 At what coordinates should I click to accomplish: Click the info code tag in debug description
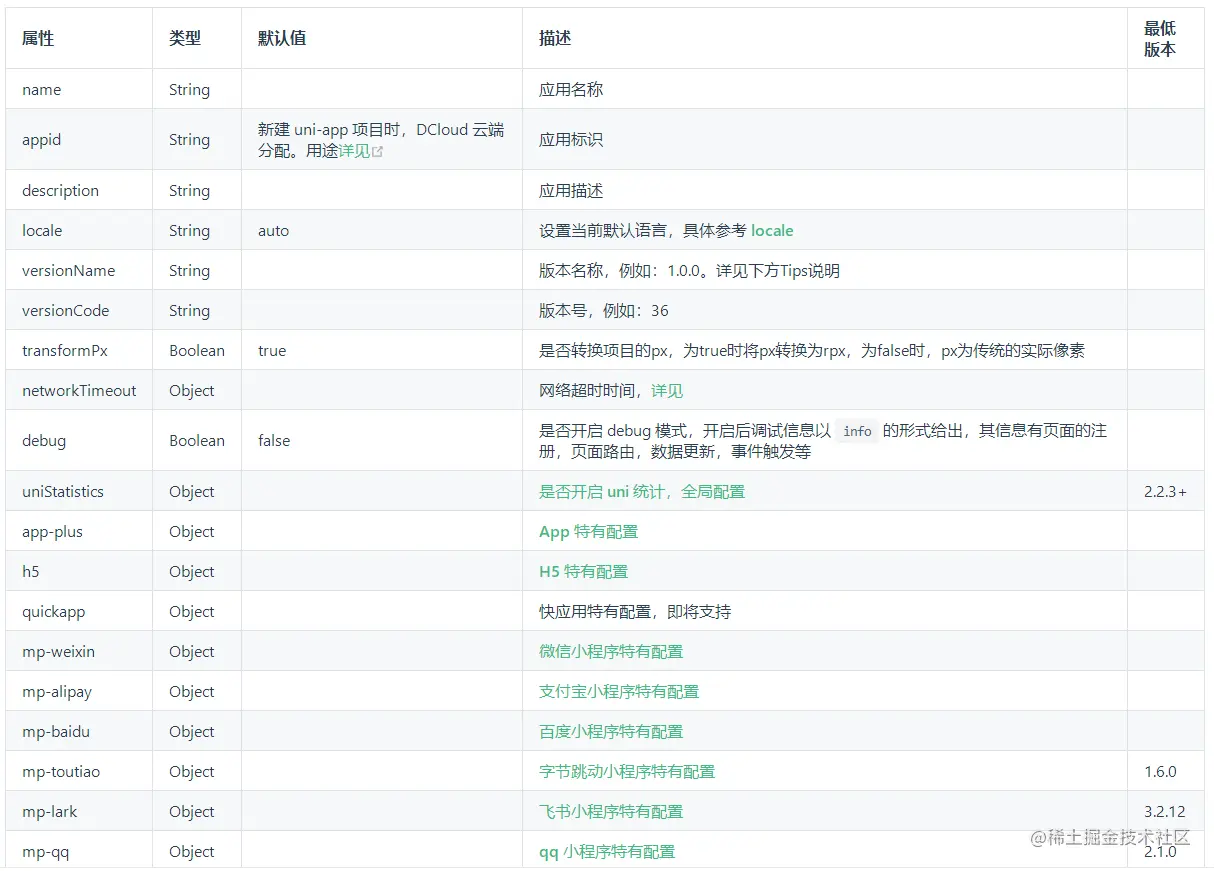(x=857, y=431)
